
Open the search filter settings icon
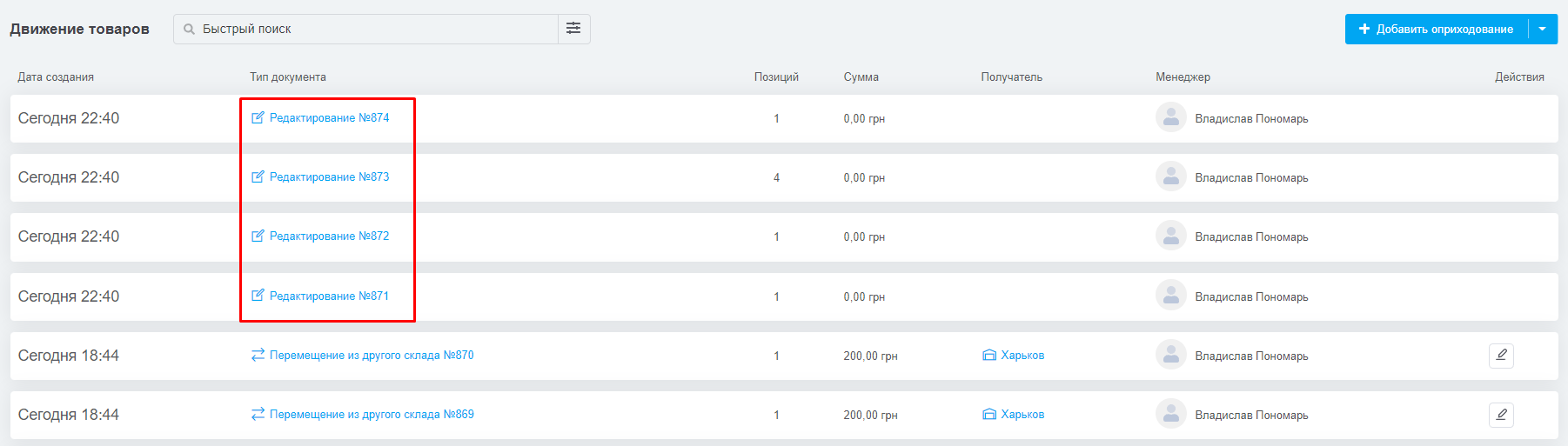(573, 29)
